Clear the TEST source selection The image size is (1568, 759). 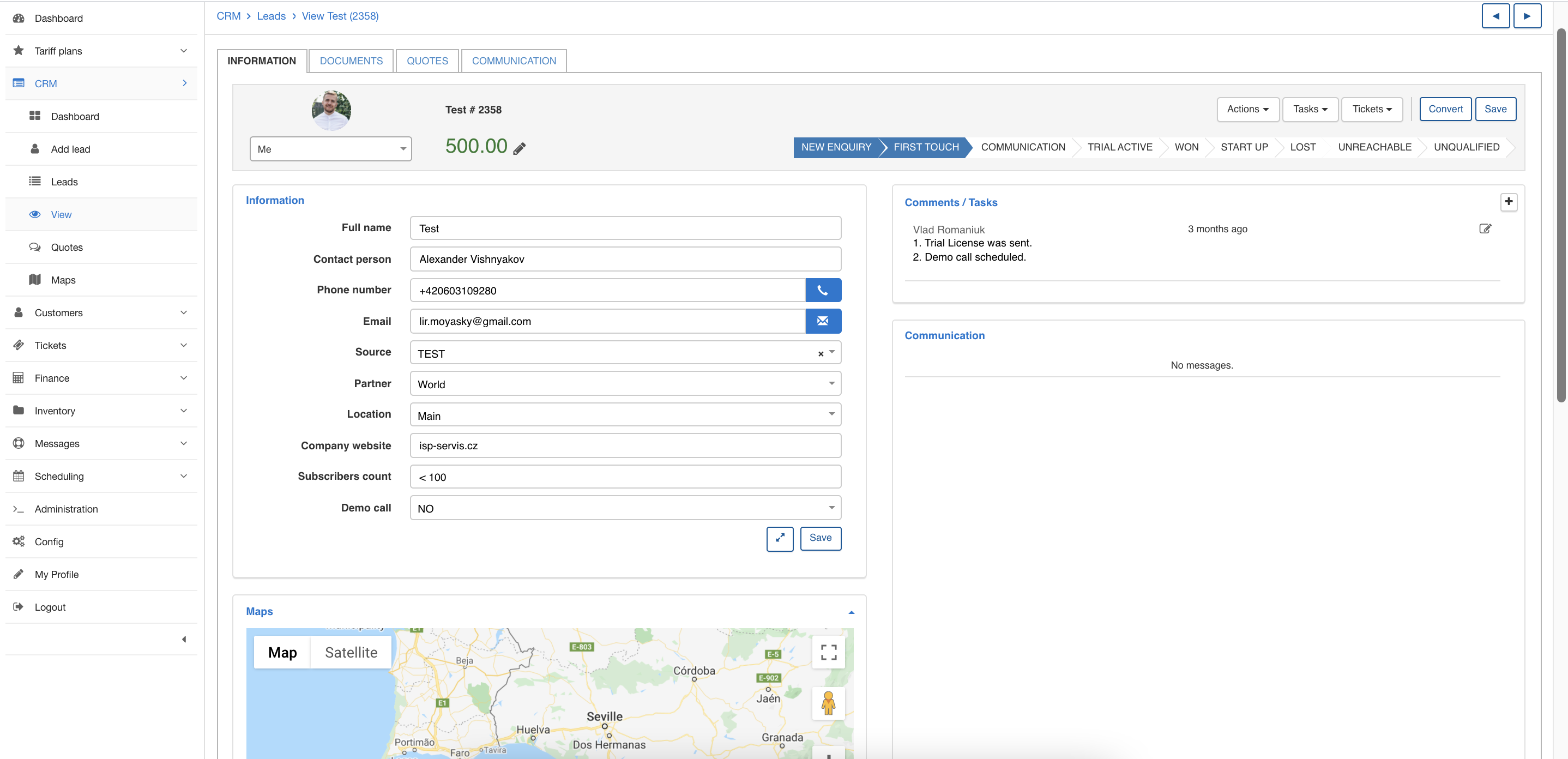tap(820, 353)
